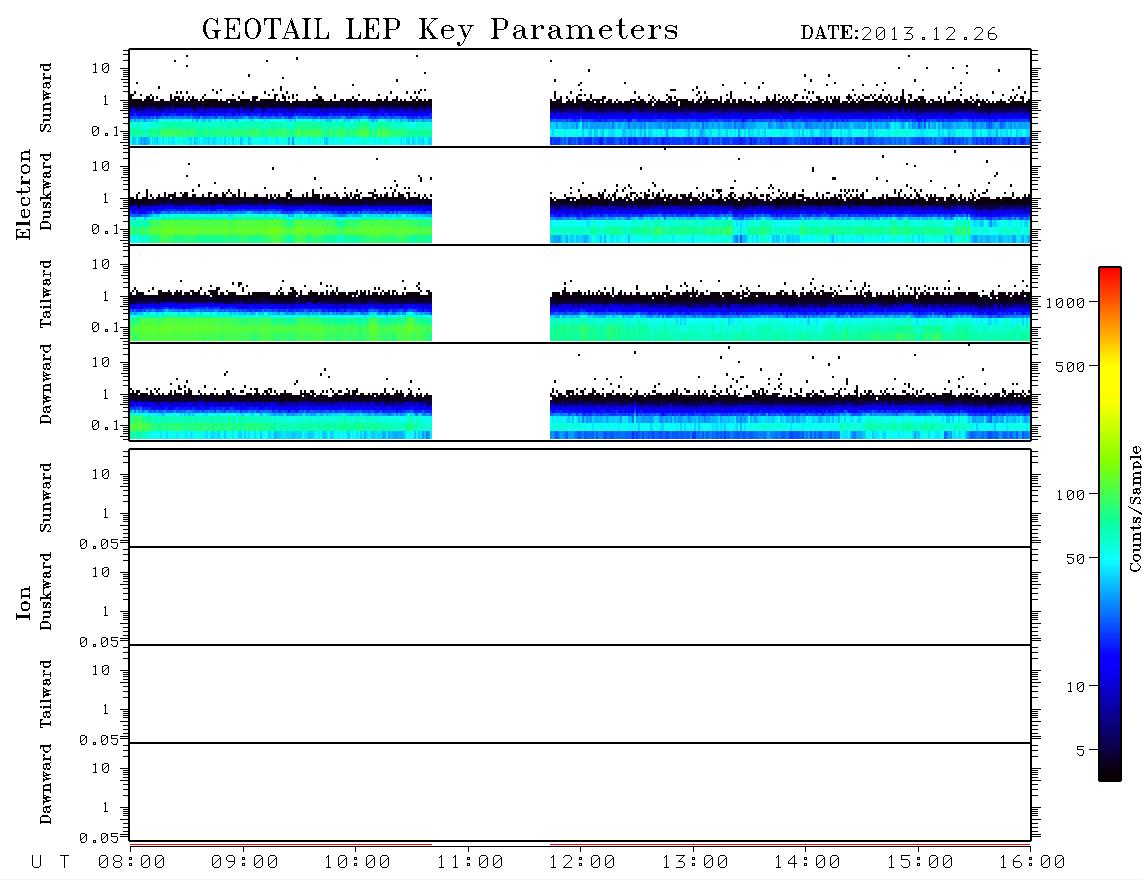Click the "1" tick on Ion Duskward axis
Viewport: 1142px width, 880px height.
pyautogui.click(x=106, y=611)
